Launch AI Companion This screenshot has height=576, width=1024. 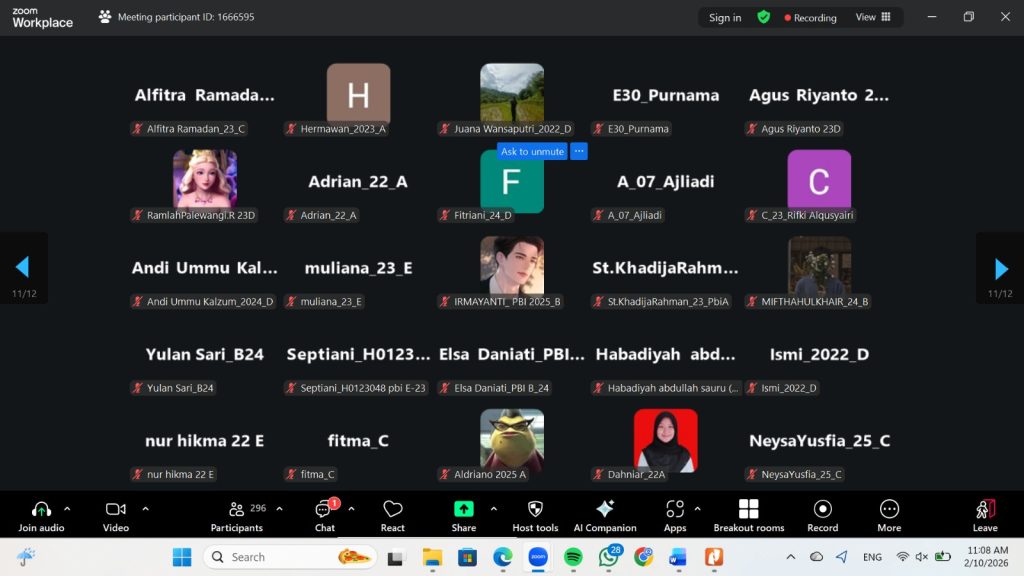(605, 516)
